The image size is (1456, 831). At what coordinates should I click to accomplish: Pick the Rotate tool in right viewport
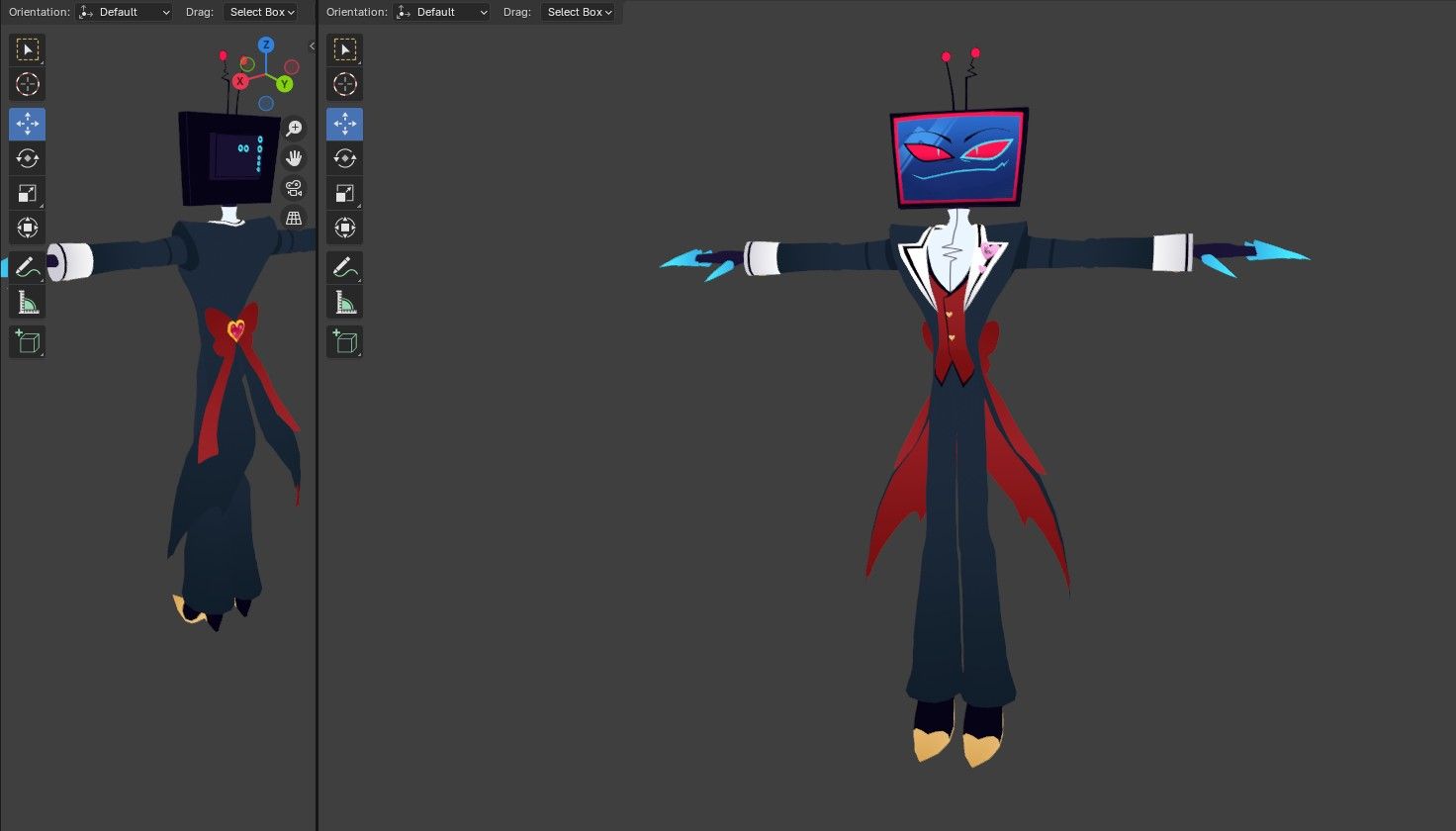point(345,158)
